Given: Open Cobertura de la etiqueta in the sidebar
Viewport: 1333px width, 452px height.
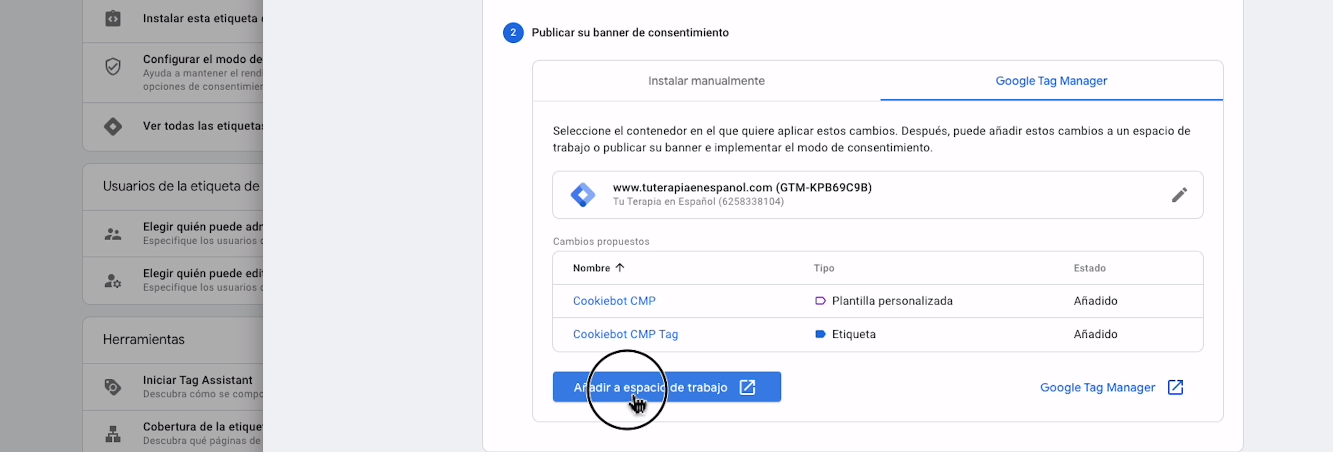Looking at the screenshot, I should pyautogui.click(x=173, y=433).
